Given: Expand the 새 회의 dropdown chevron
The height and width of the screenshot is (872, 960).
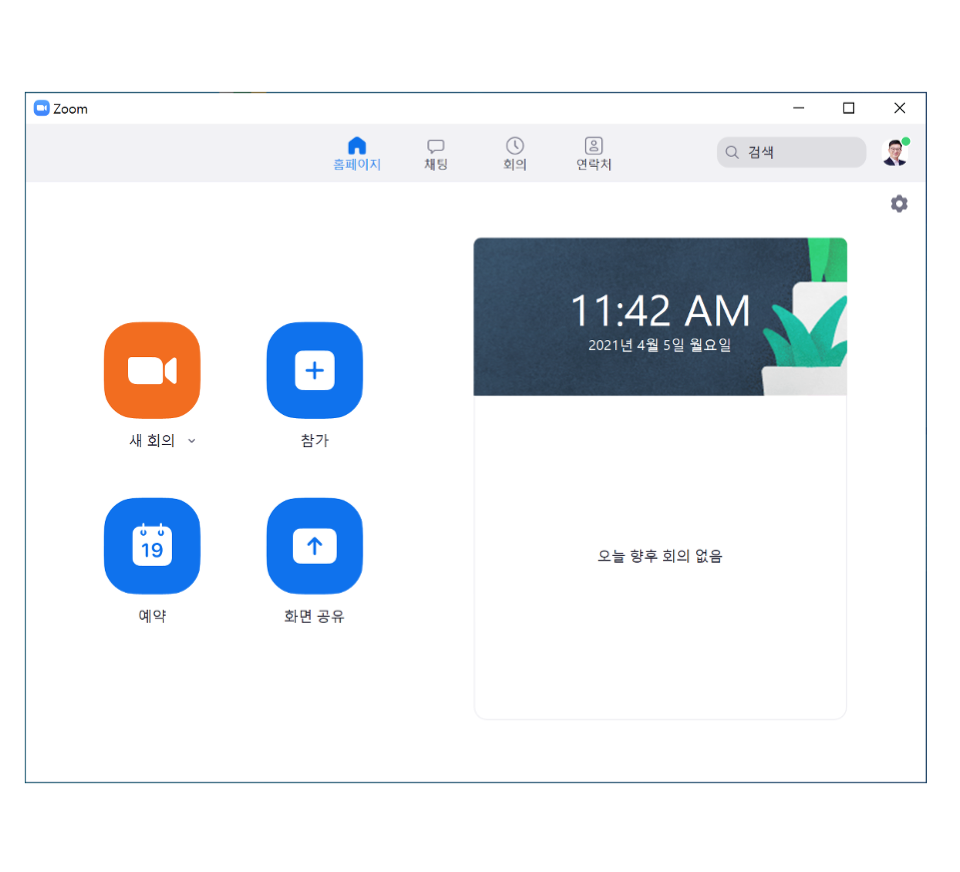Looking at the screenshot, I should (x=192, y=441).
